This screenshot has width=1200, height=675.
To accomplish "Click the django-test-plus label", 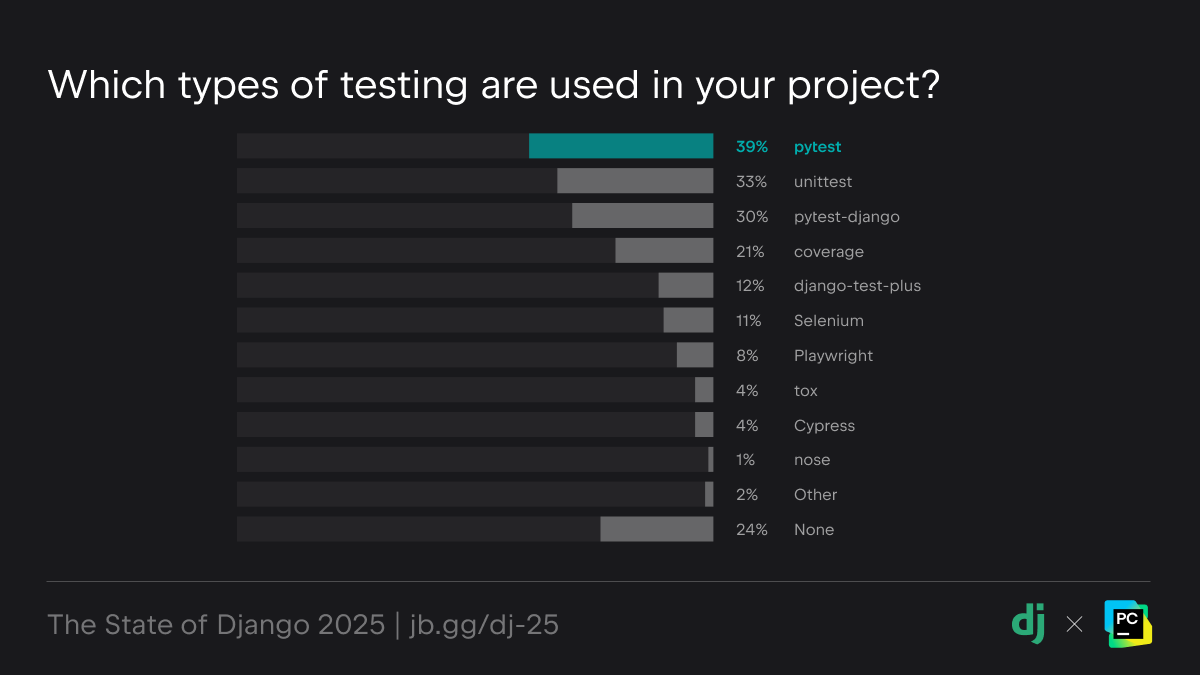I will click(857, 286).
